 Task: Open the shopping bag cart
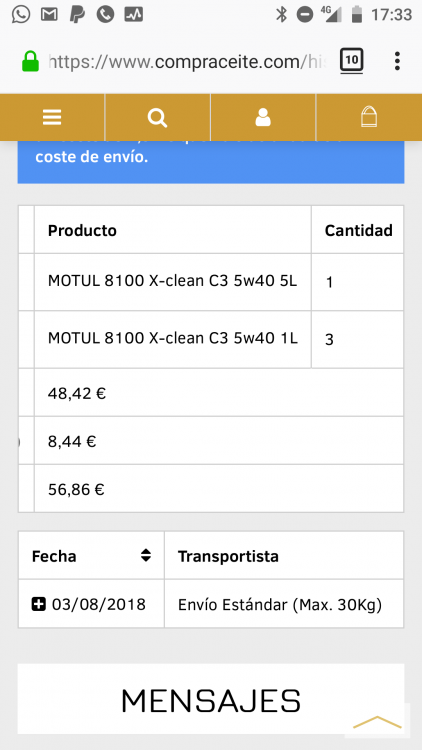(368, 117)
